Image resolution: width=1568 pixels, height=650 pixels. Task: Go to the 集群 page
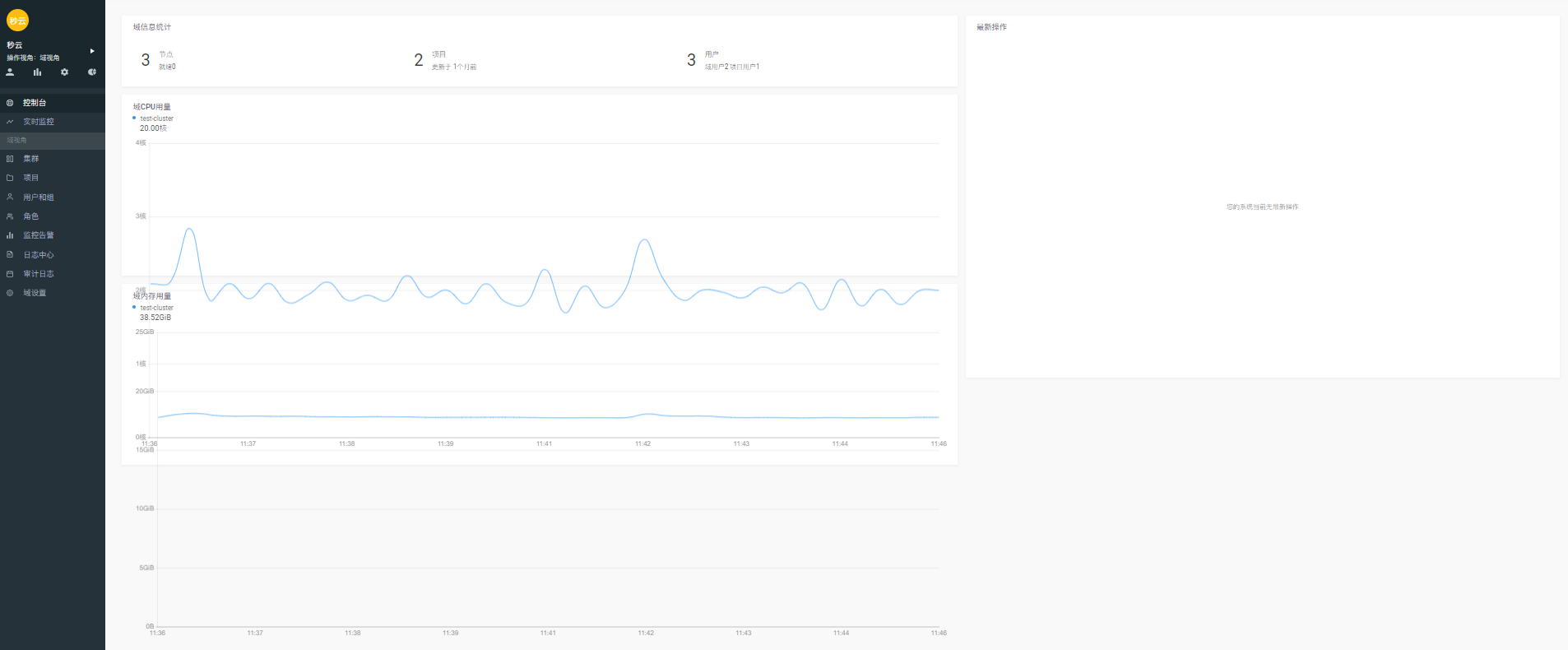(30, 159)
